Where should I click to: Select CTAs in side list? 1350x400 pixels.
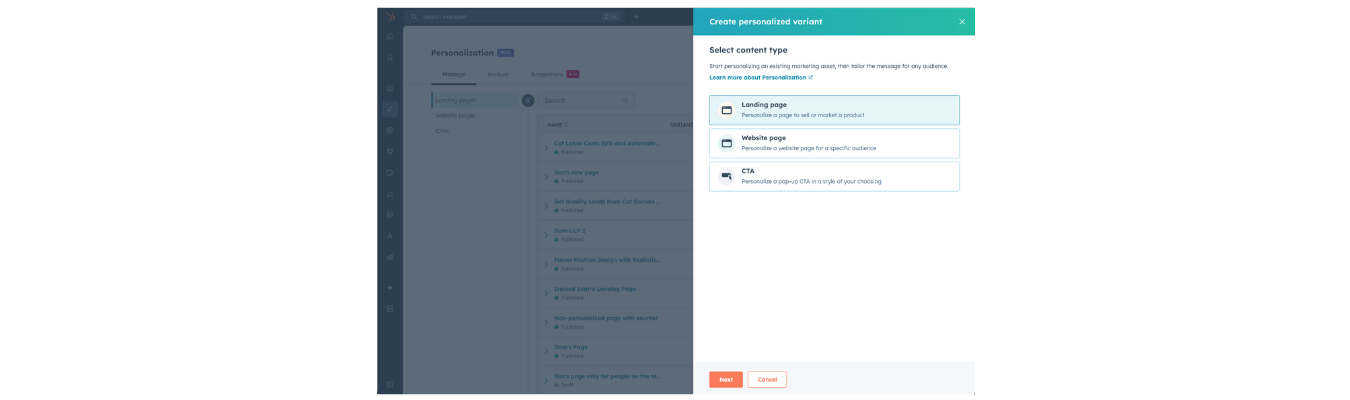(442, 131)
